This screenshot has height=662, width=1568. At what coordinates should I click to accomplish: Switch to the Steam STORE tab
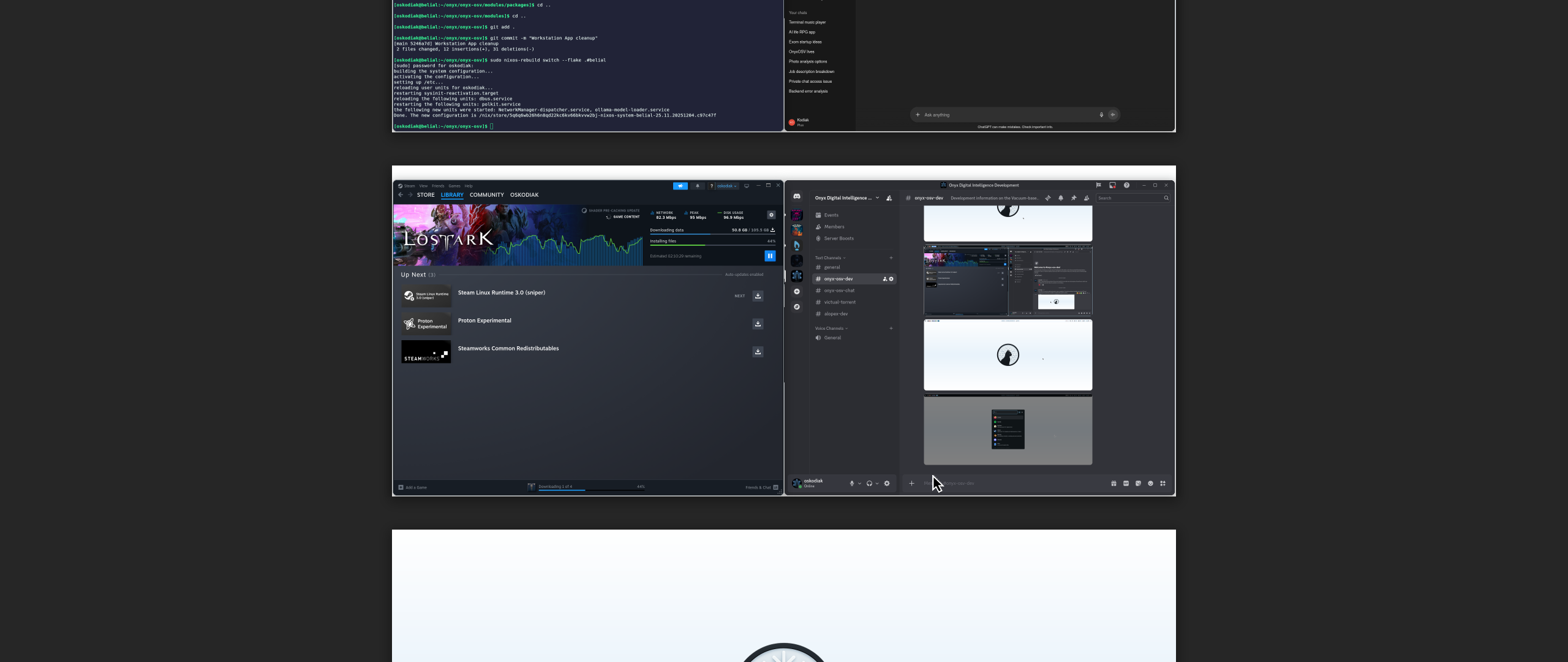tap(426, 194)
